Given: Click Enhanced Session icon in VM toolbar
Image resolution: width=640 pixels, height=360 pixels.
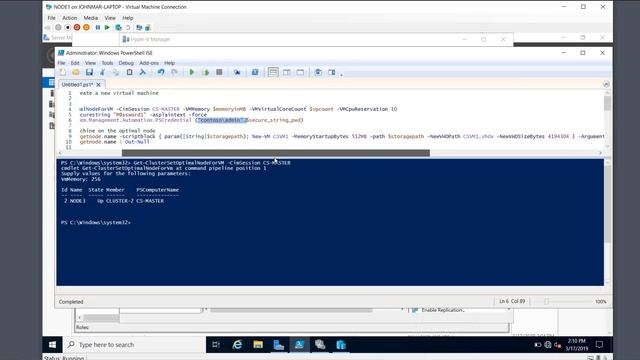Looking at the screenshot, I should pos(139,27).
